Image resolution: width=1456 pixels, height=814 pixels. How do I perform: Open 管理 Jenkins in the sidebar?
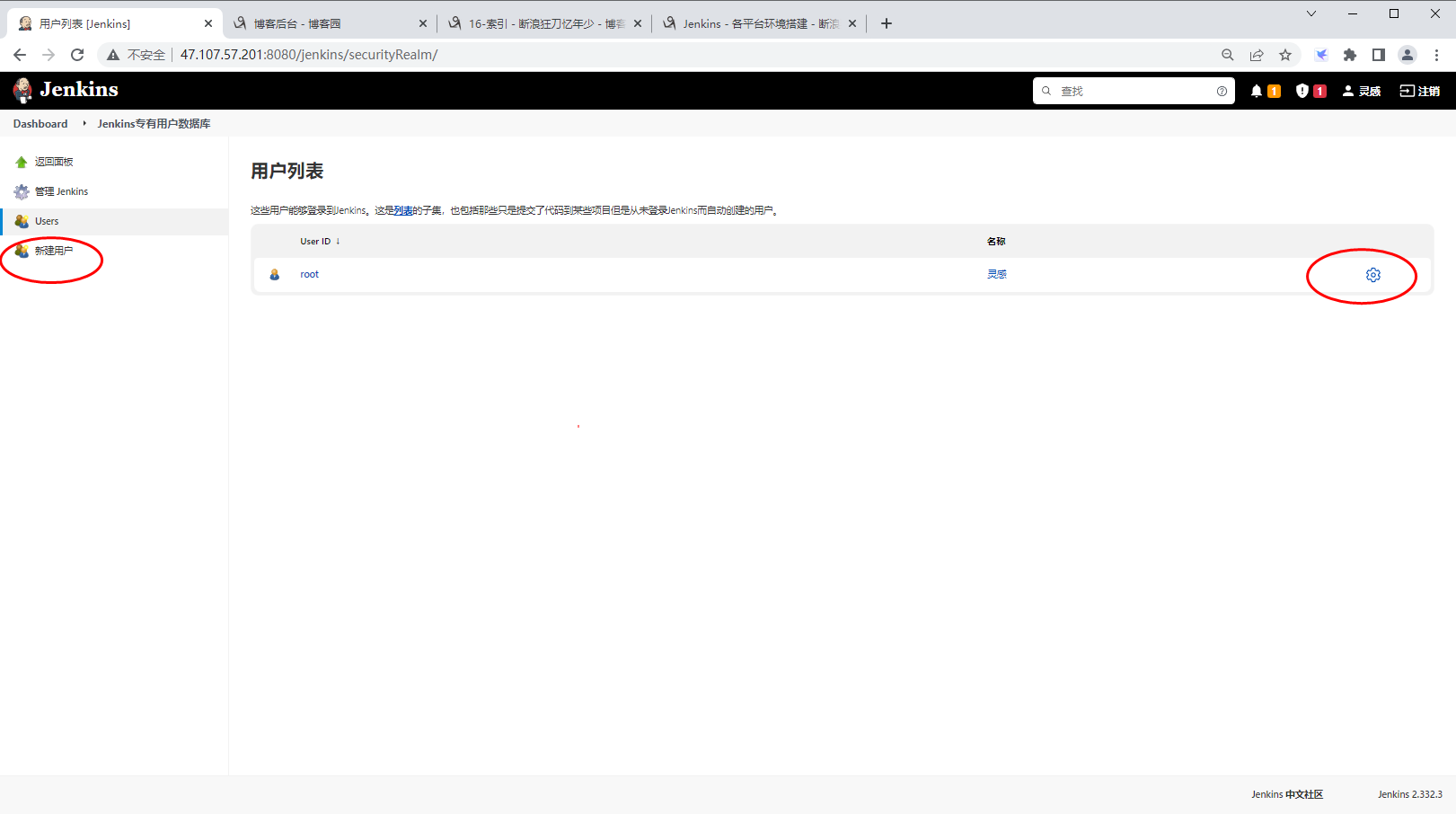(x=61, y=191)
